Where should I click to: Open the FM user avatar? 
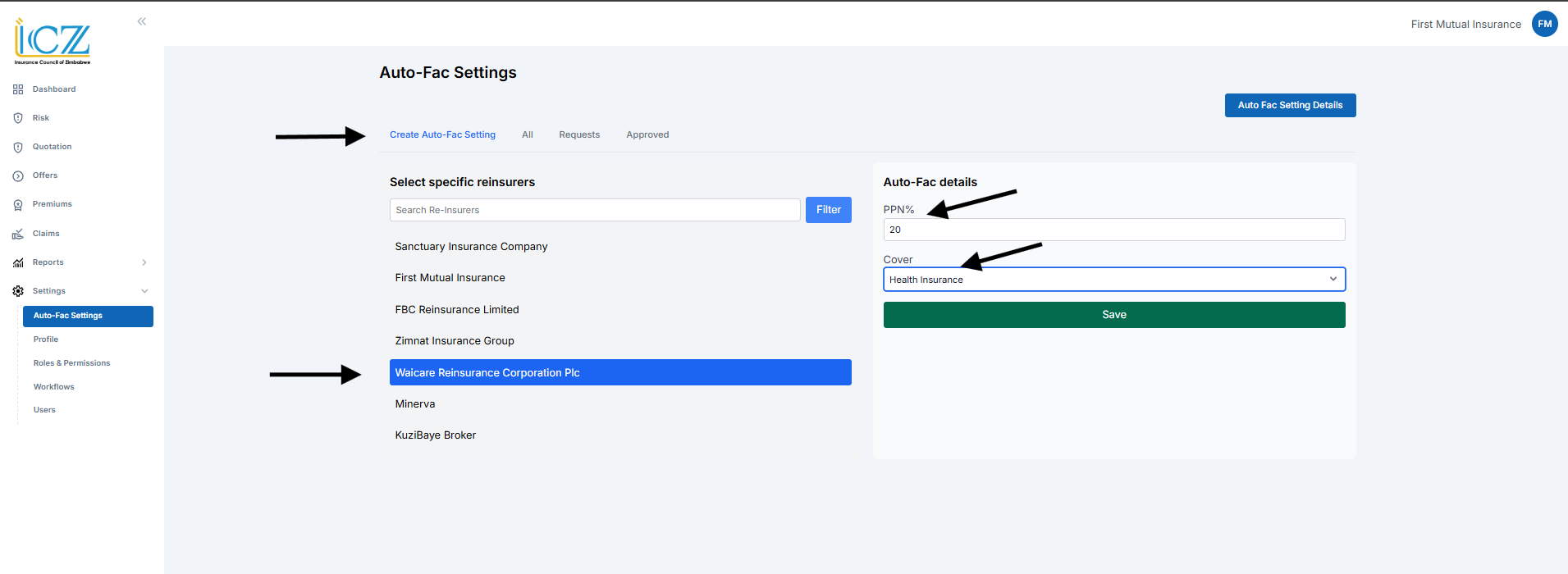point(1544,24)
